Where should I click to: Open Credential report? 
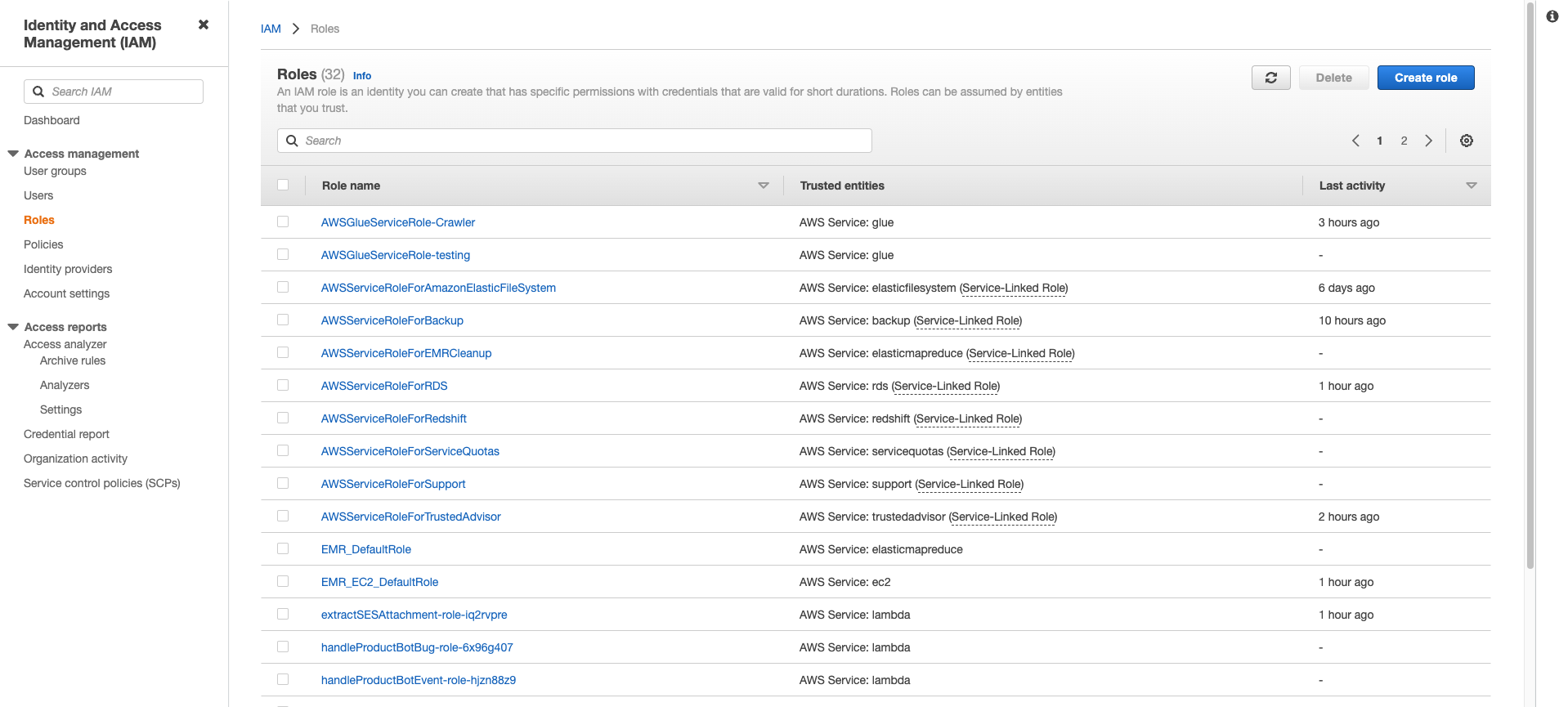66,434
